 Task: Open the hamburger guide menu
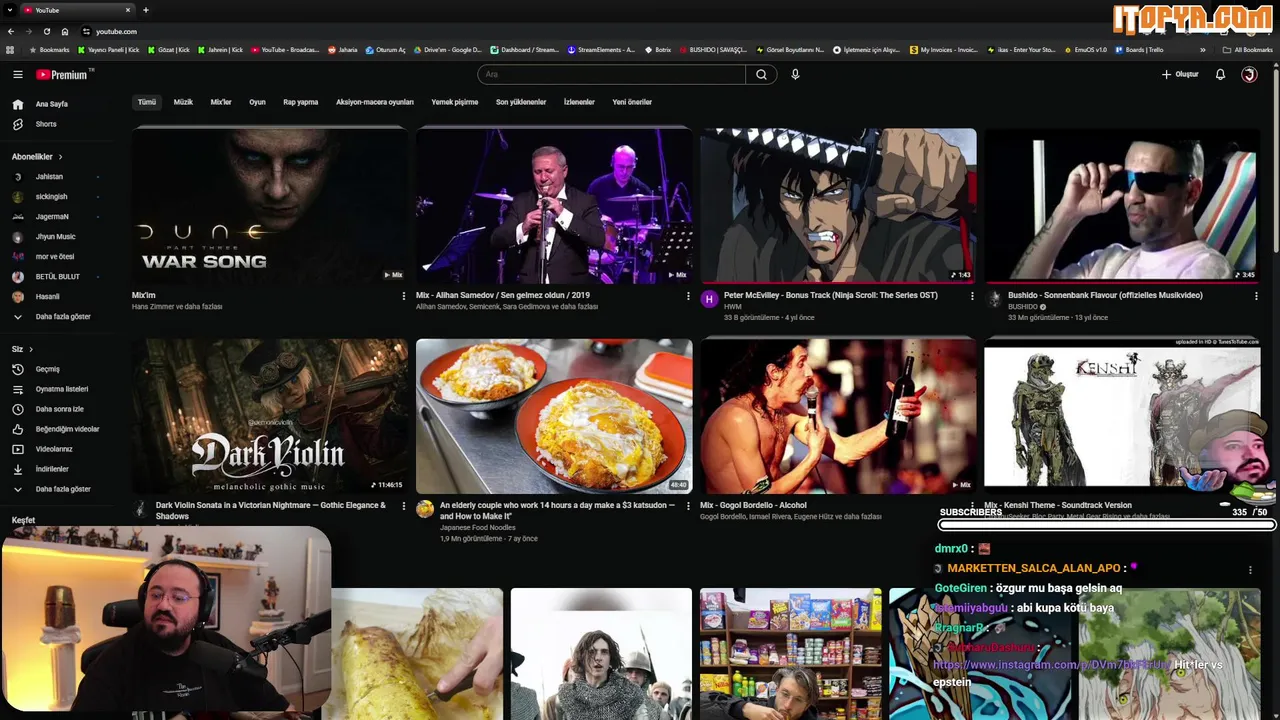tap(17, 74)
